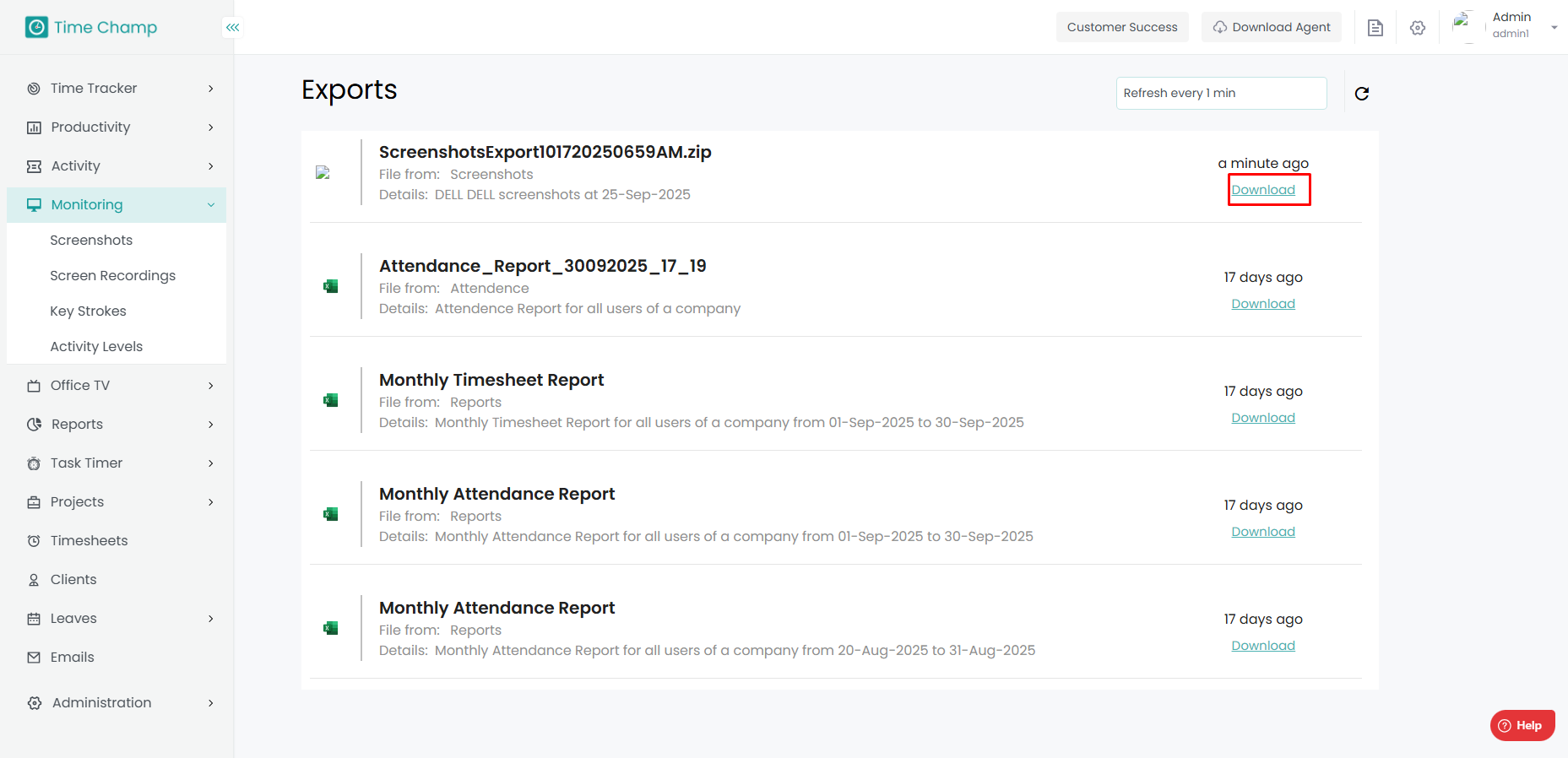Open the Refresh every 1 min dropdown
Image resolution: width=1568 pixels, height=758 pixels.
(x=1221, y=93)
